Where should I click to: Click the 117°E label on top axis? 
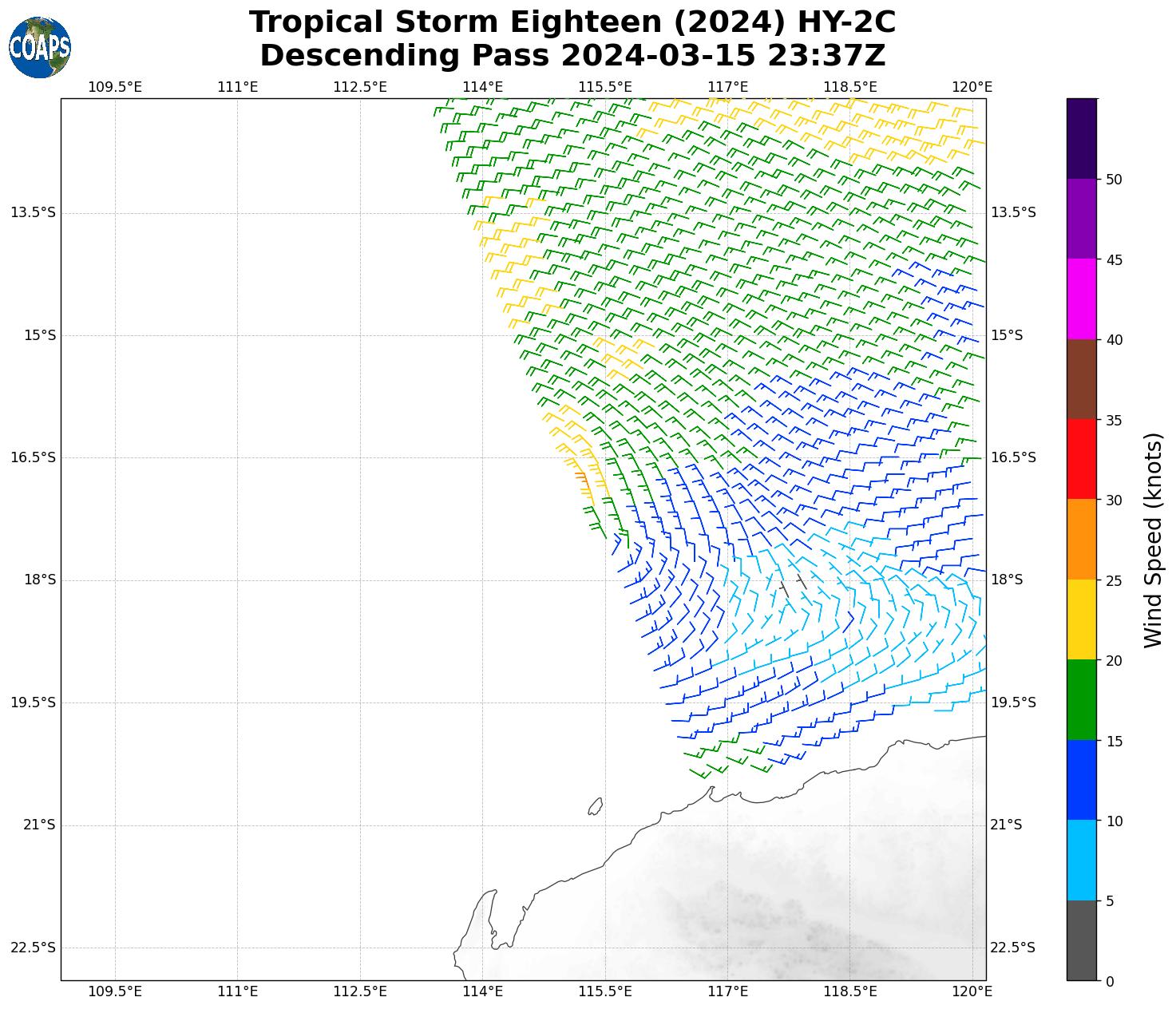727,86
